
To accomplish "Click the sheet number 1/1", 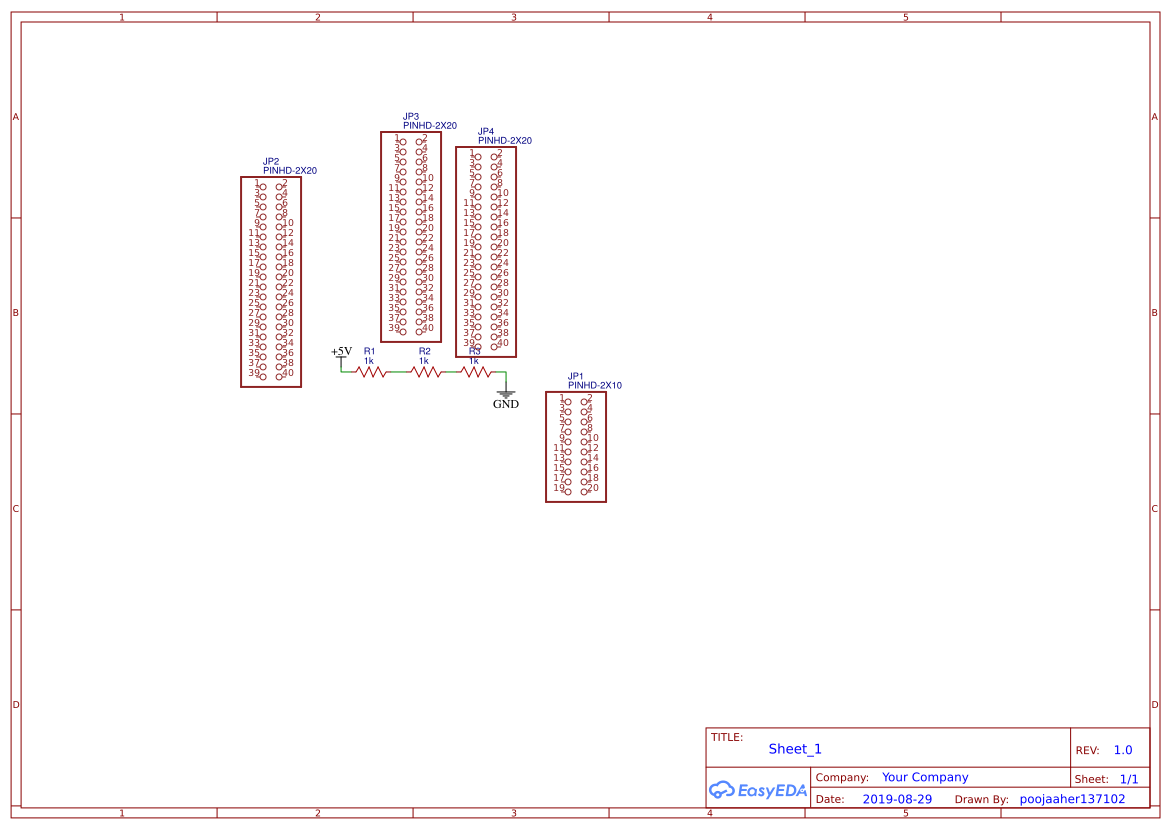I will point(1128,778).
